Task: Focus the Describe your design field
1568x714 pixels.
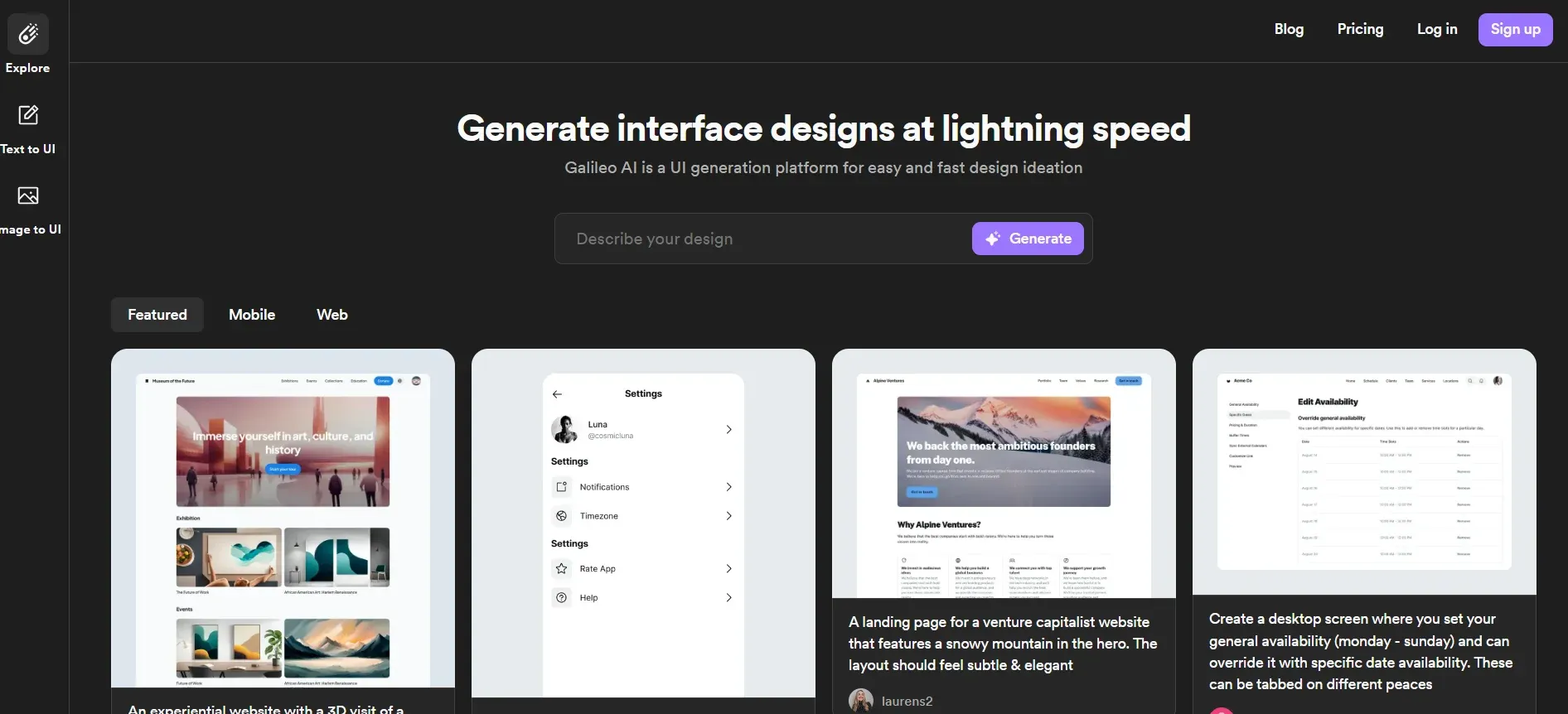Action: pyautogui.click(x=762, y=239)
